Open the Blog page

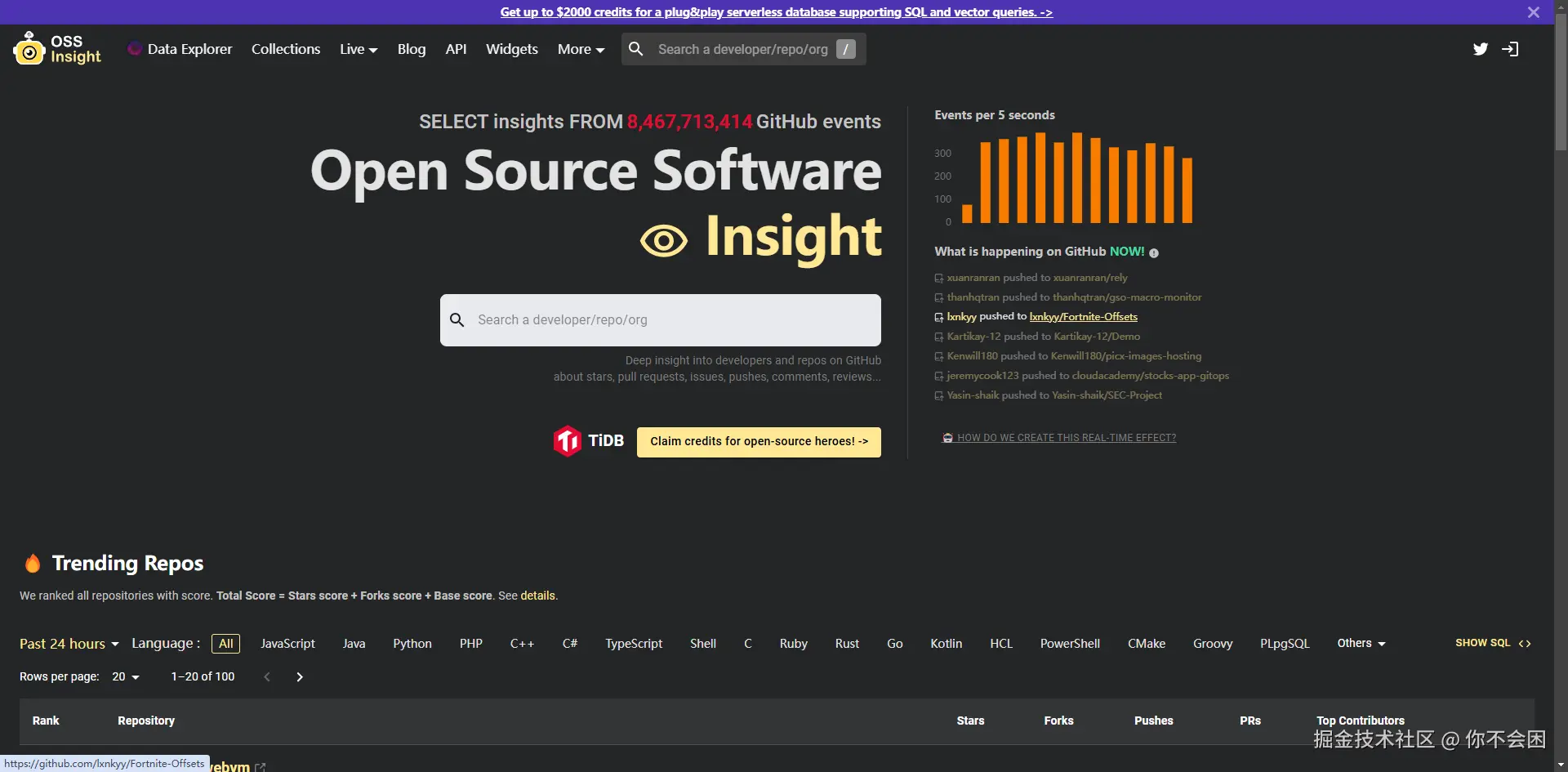(x=412, y=49)
